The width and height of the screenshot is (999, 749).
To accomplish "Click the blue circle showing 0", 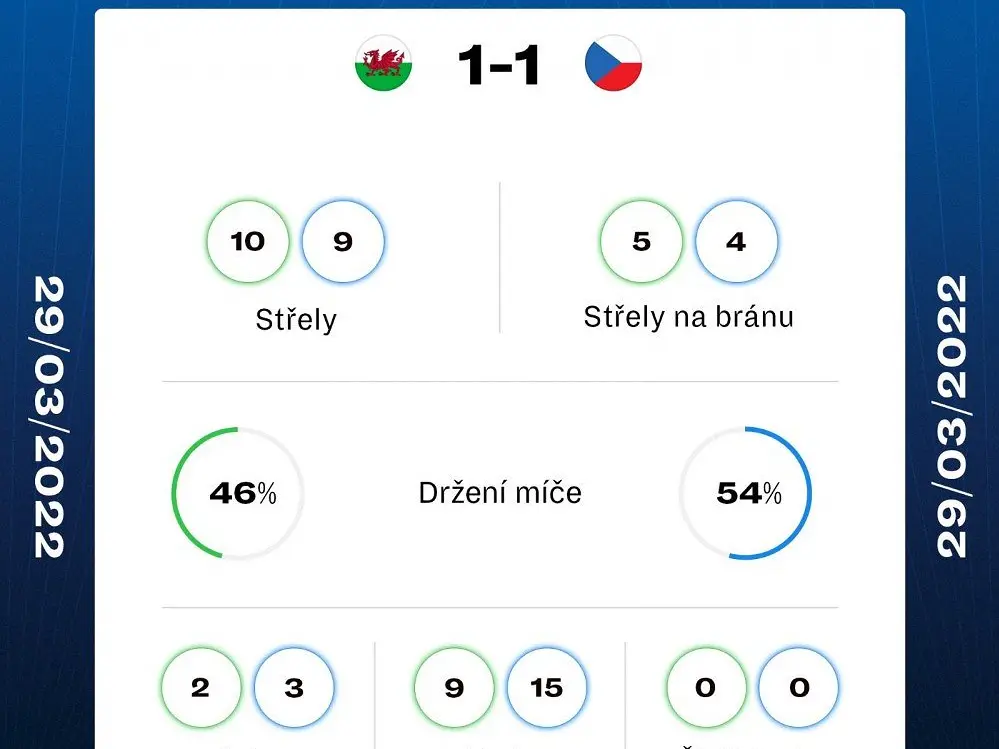I will point(799,688).
